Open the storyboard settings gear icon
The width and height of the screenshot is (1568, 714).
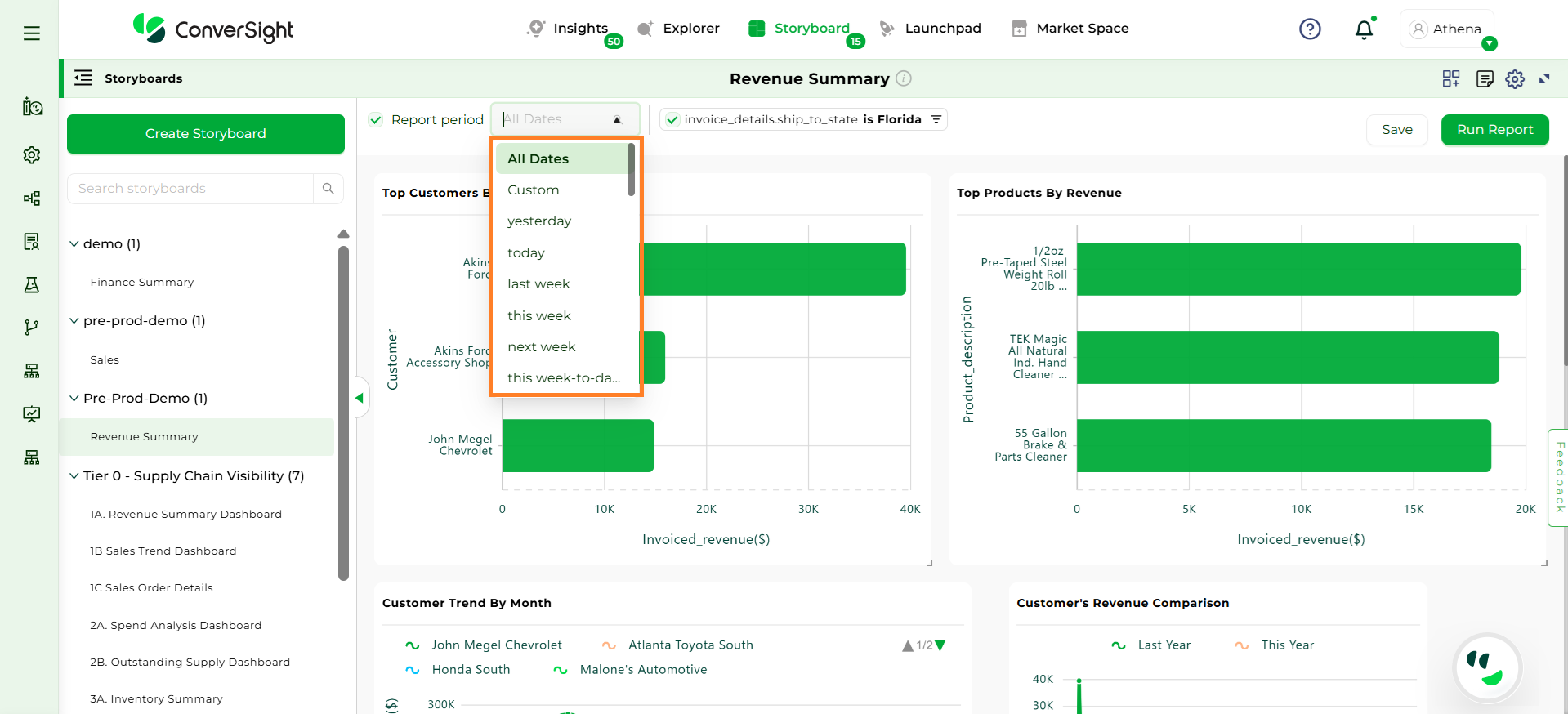[1515, 79]
